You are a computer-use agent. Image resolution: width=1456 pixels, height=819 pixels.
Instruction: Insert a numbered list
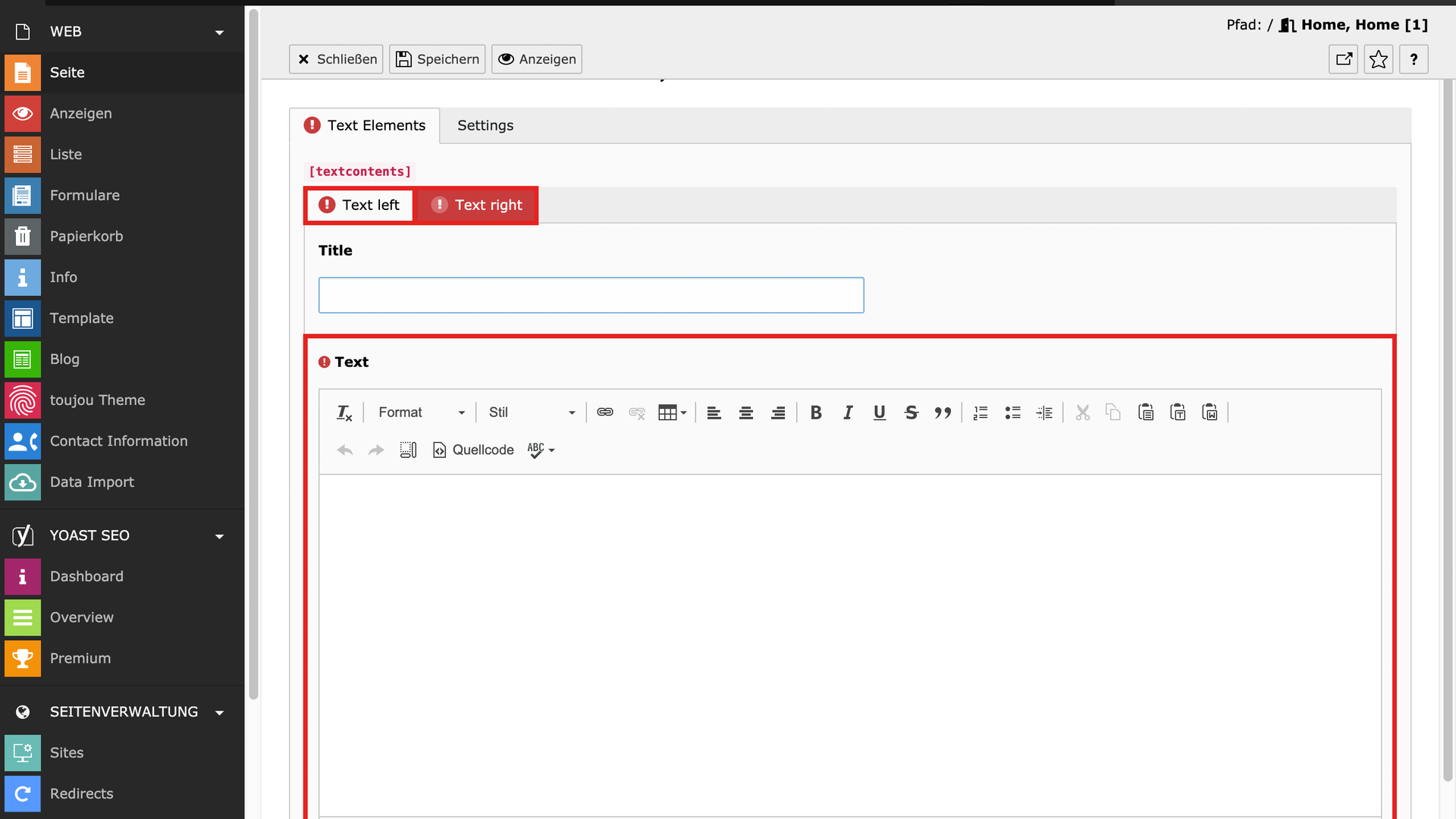[981, 413]
